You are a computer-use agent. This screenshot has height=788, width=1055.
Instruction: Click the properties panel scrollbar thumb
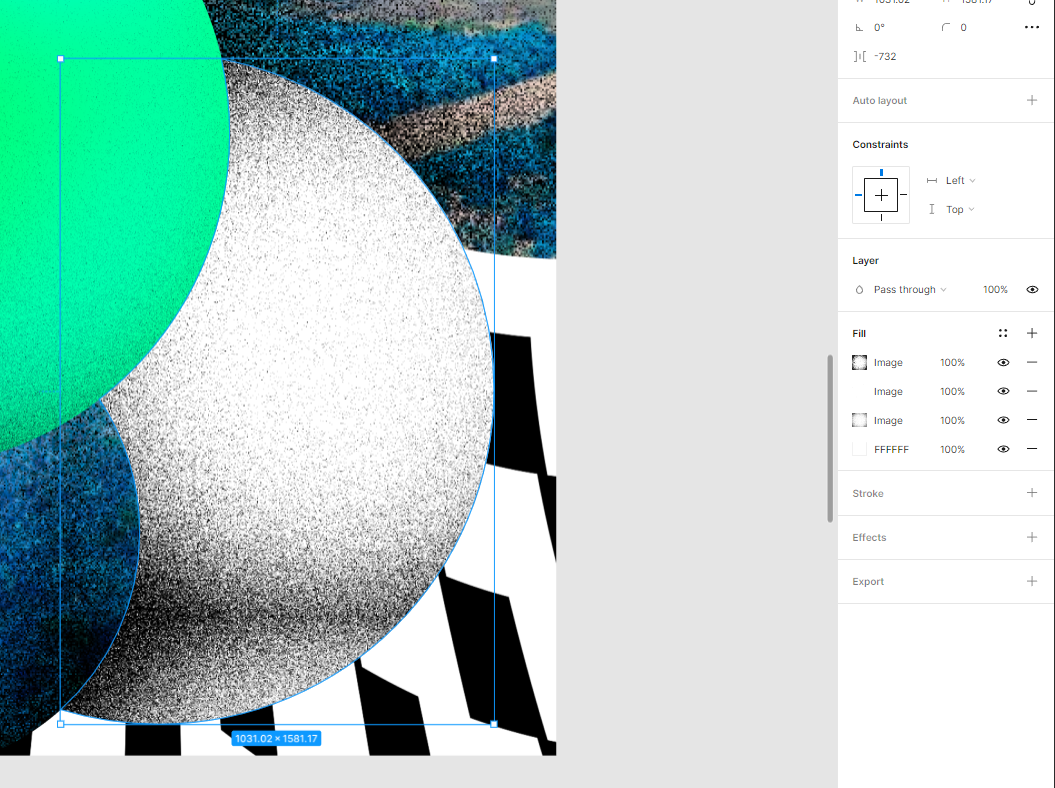[x=830, y=438]
